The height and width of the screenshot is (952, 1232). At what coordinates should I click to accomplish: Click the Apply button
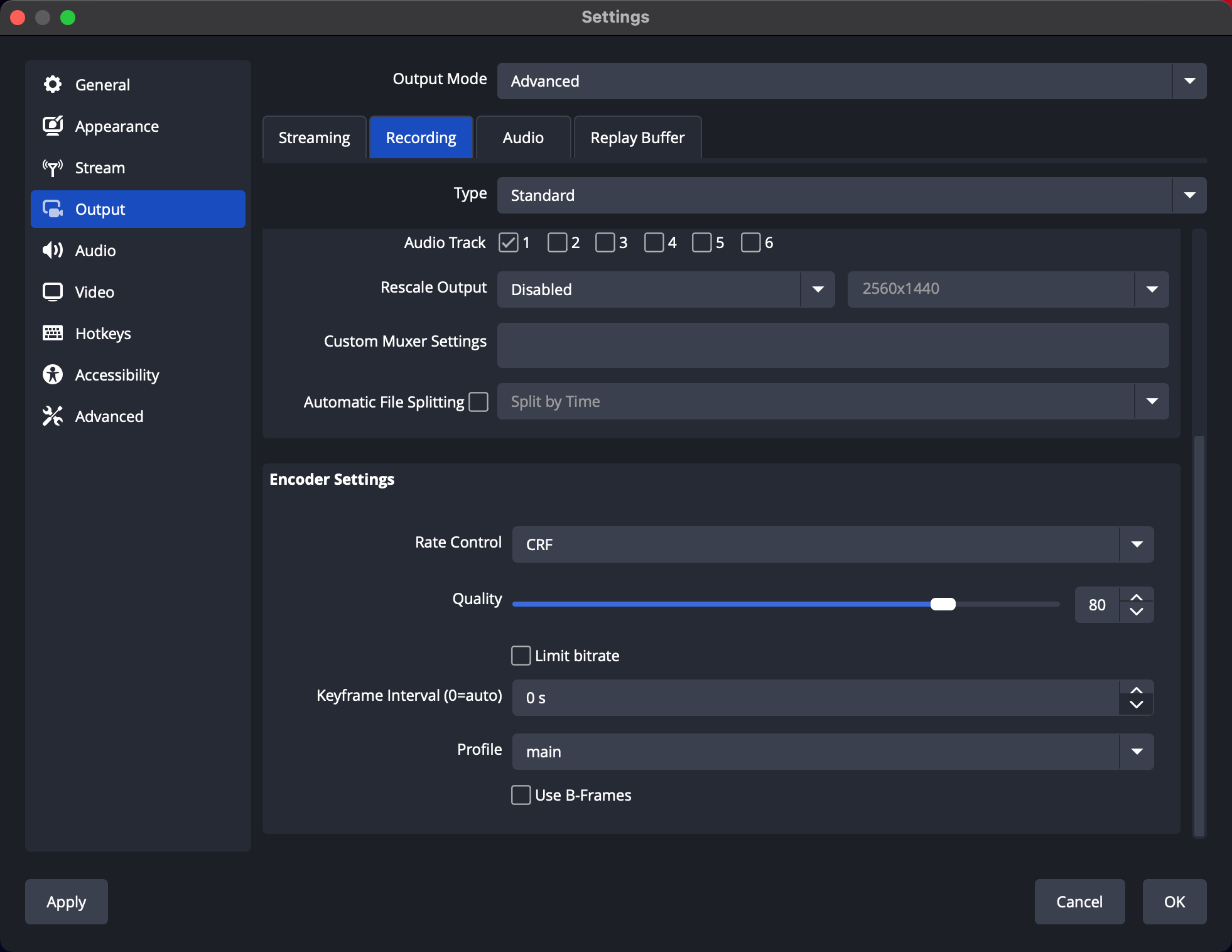(65, 901)
